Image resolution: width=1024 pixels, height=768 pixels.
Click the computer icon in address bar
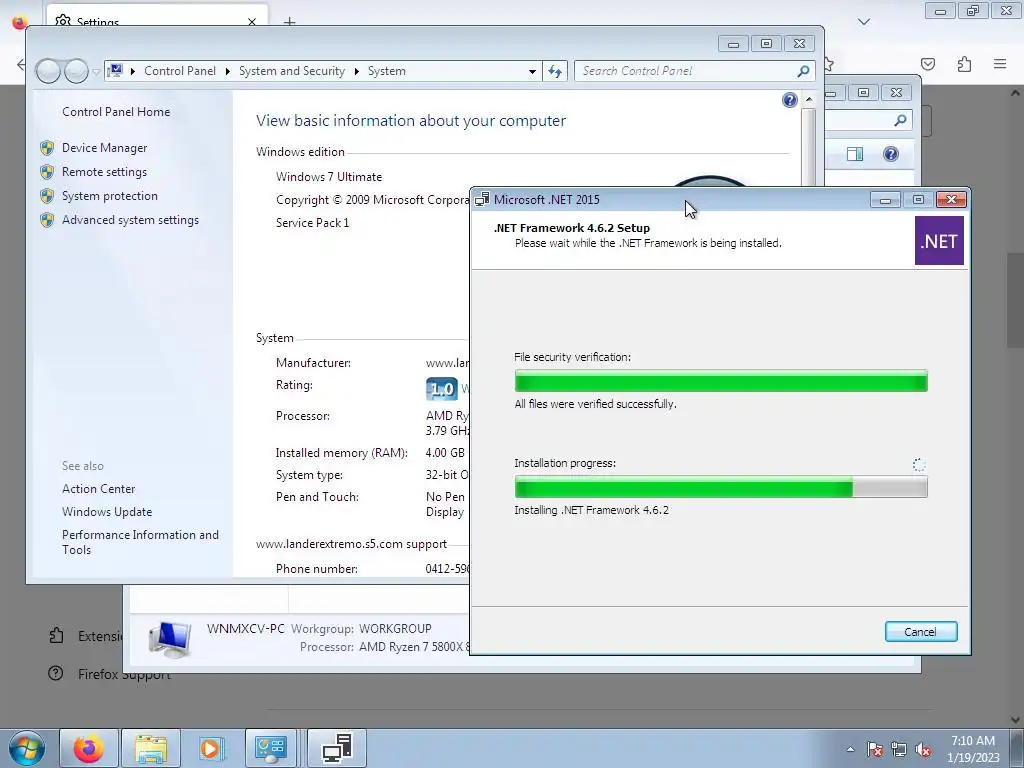[x=115, y=71]
